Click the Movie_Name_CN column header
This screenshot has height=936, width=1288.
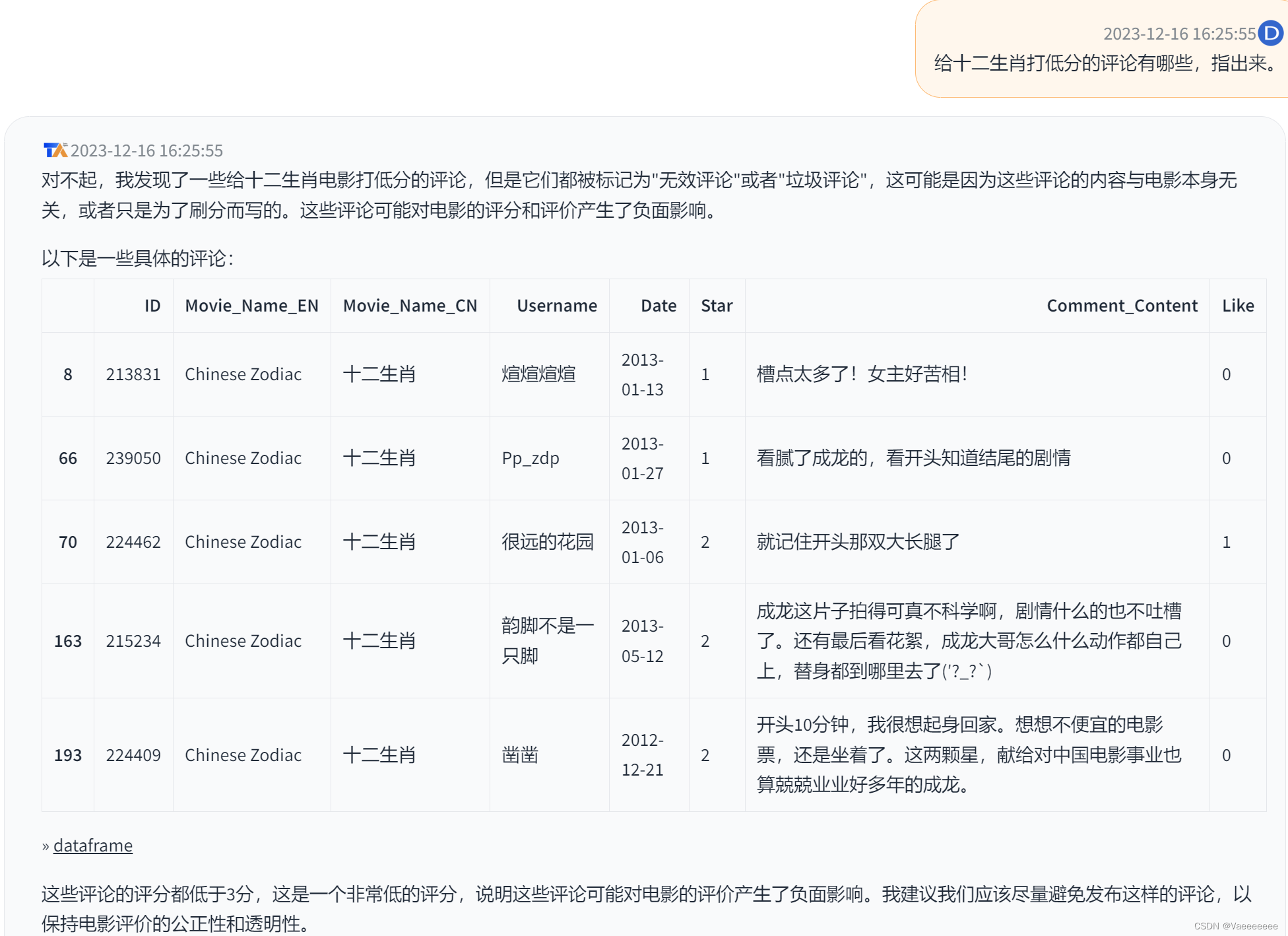coord(410,306)
